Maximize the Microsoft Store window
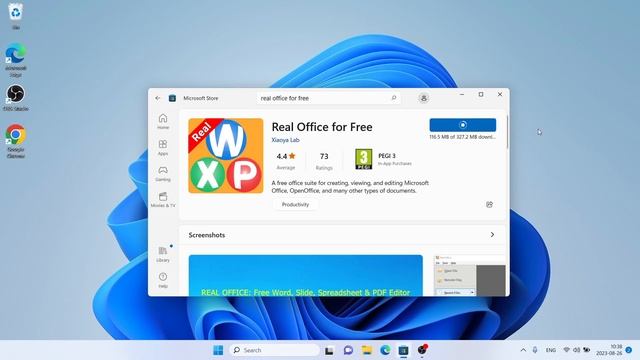The width and height of the screenshot is (640, 360). [x=481, y=94]
